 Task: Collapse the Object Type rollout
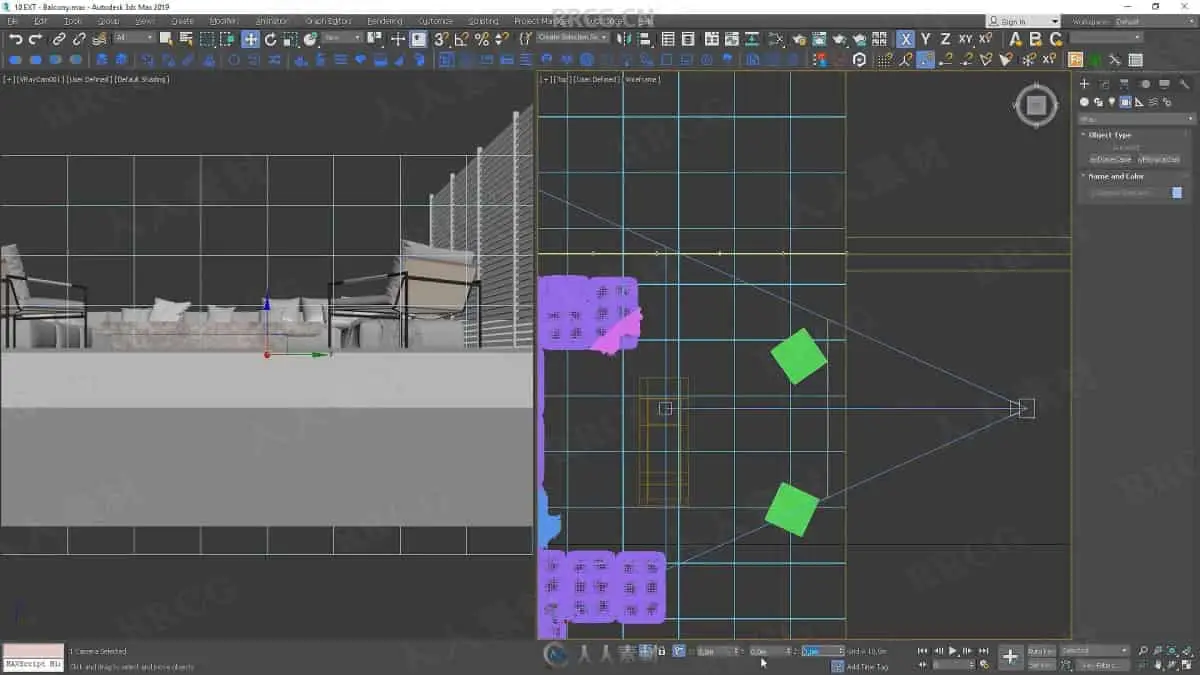pyautogui.click(x=1109, y=135)
